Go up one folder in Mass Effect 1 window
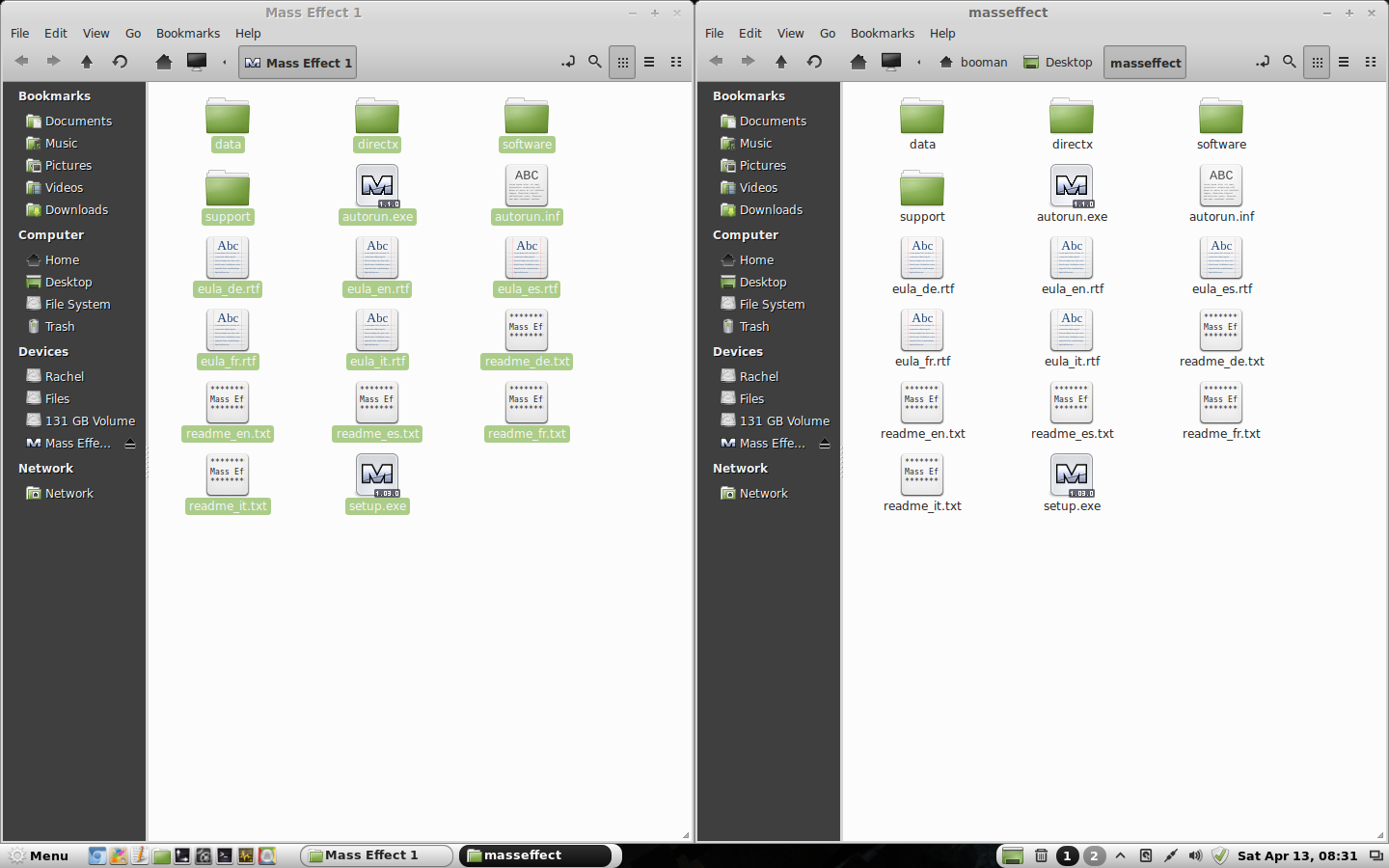Viewport: 1389px width, 868px height. [87, 62]
